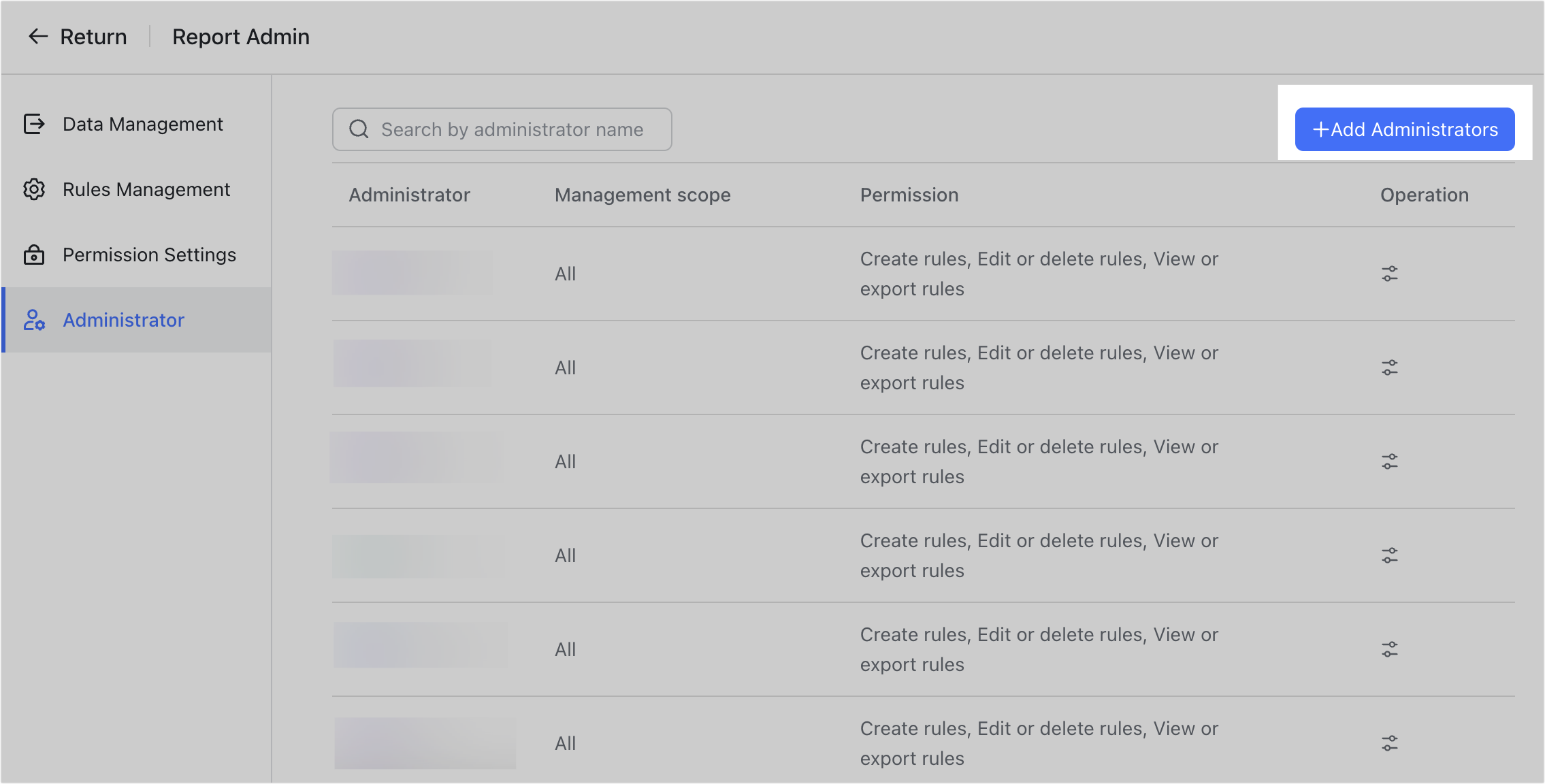Open settings icon for third administrator row
The height and width of the screenshot is (784, 1545).
click(1389, 461)
